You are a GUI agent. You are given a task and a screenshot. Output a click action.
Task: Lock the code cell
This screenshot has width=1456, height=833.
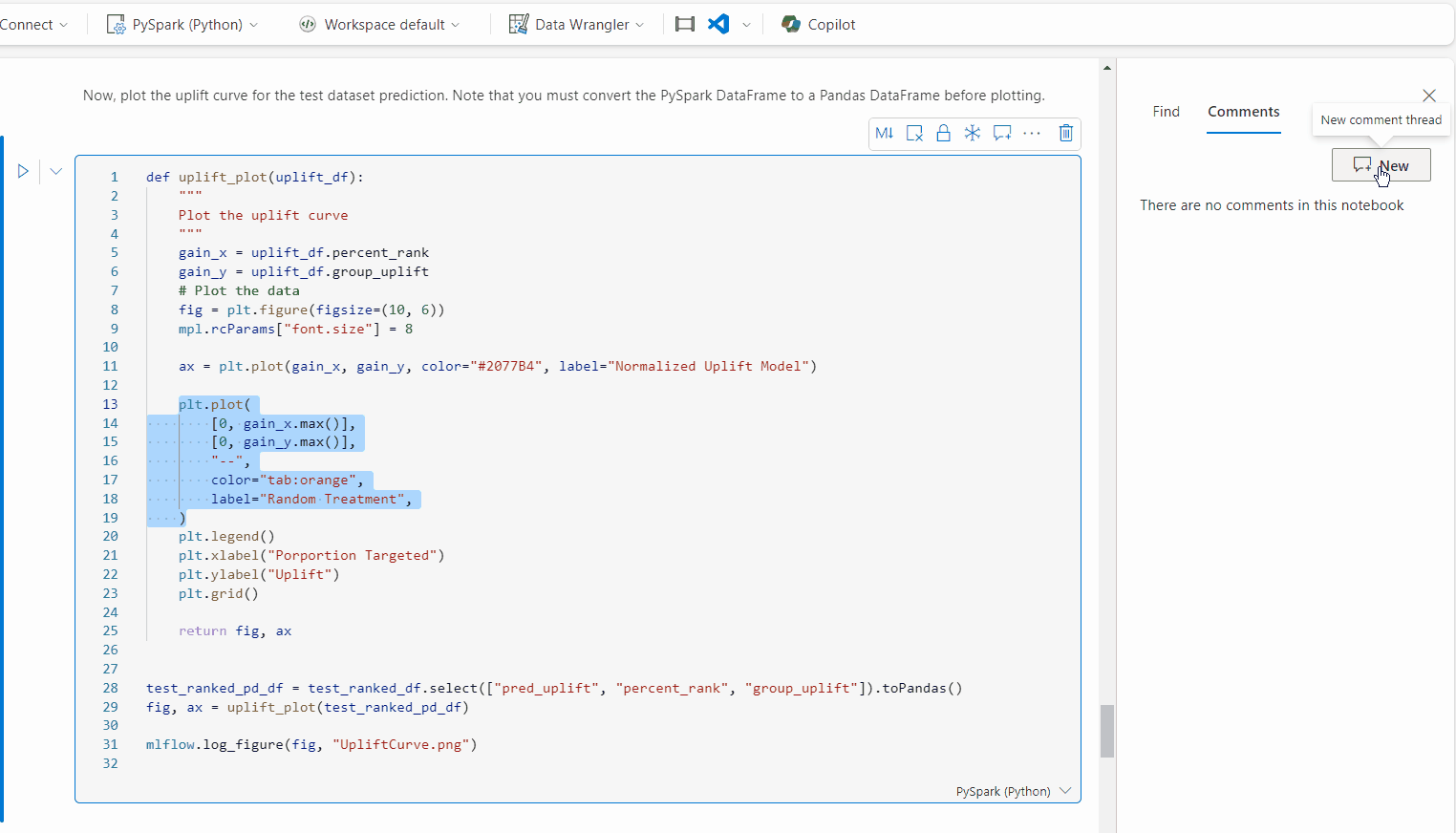pyautogui.click(x=943, y=133)
